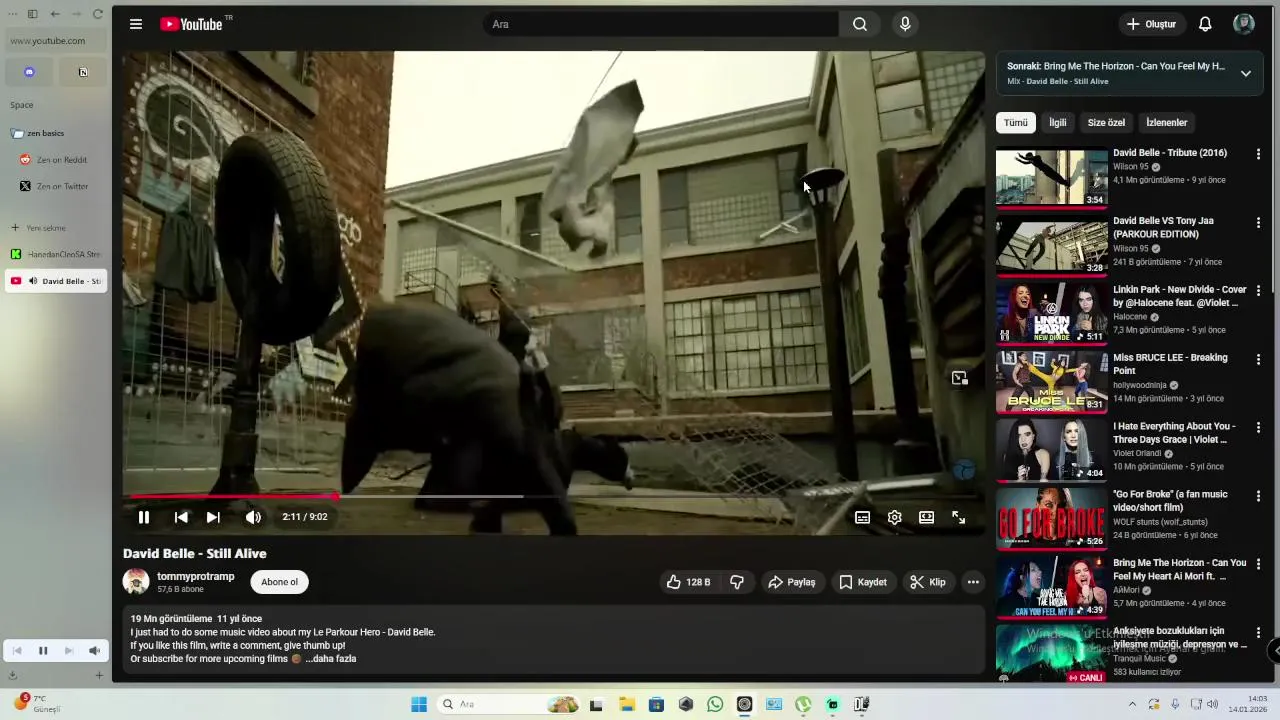The width and height of the screenshot is (1280, 720).
Task: Select the İzlenenler filter chip
Action: 1167,122
